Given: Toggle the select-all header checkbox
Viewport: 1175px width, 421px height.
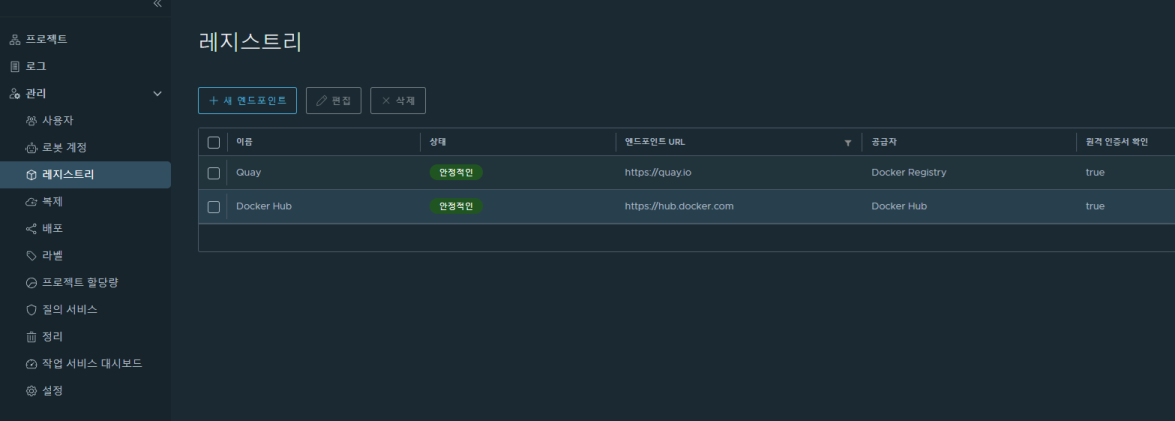Looking at the screenshot, I should pos(213,142).
